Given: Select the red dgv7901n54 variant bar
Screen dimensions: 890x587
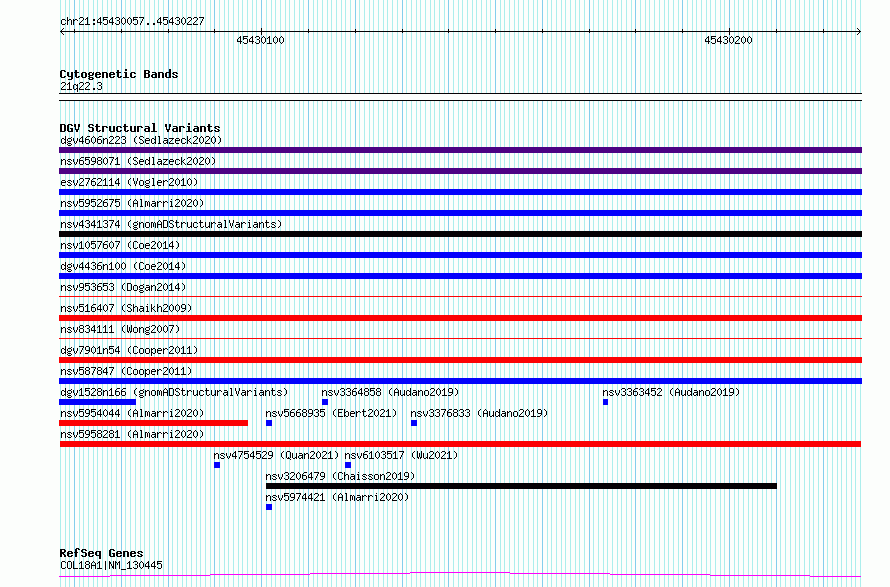Looking at the screenshot, I should (460, 360).
